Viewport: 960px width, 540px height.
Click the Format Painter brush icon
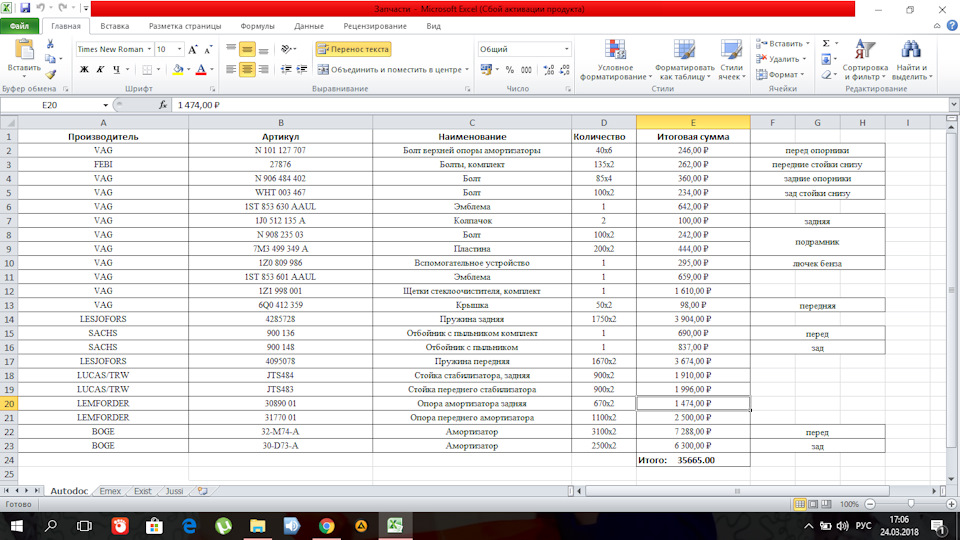[x=50, y=75]
